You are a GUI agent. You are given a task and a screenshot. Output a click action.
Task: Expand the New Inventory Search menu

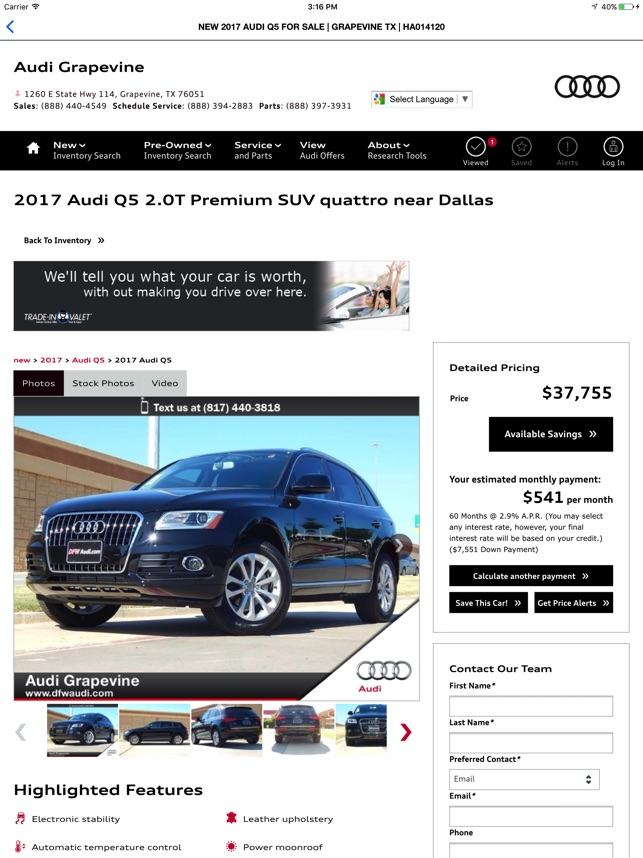click(86, 150)
